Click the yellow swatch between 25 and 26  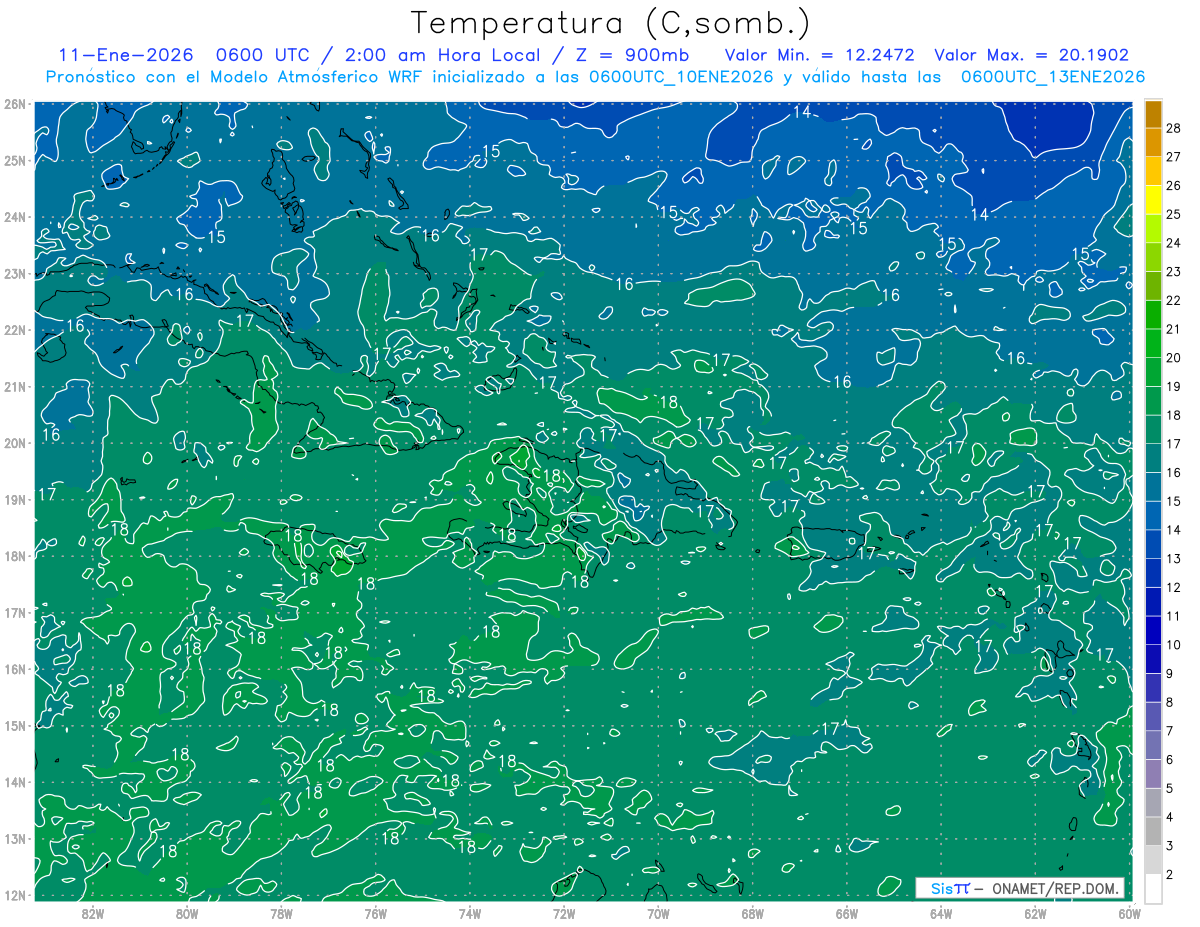pos(1153,199)
